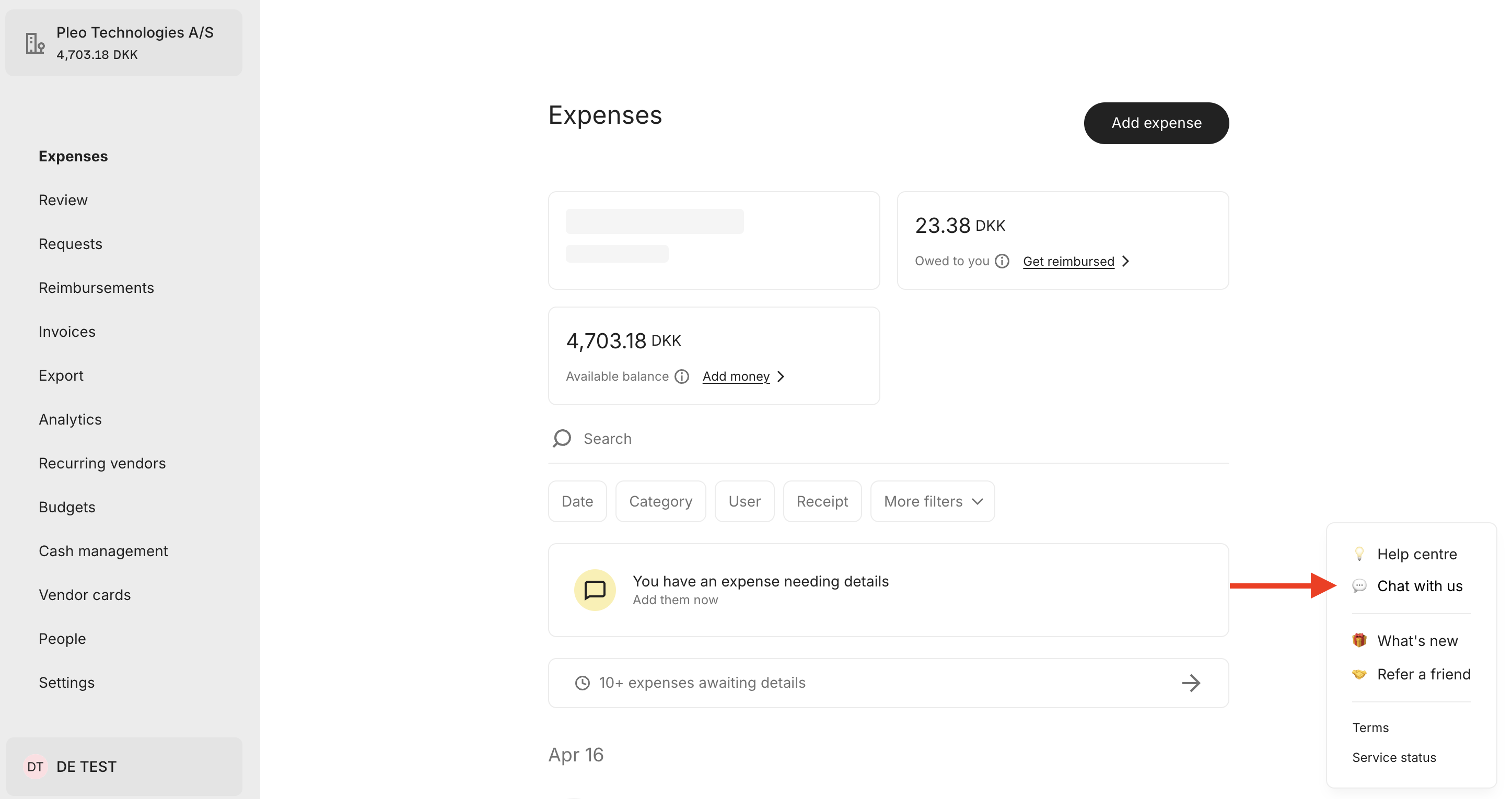Click the company building icon
Viewport: 1512px width, 799px height.
[35, 43]
